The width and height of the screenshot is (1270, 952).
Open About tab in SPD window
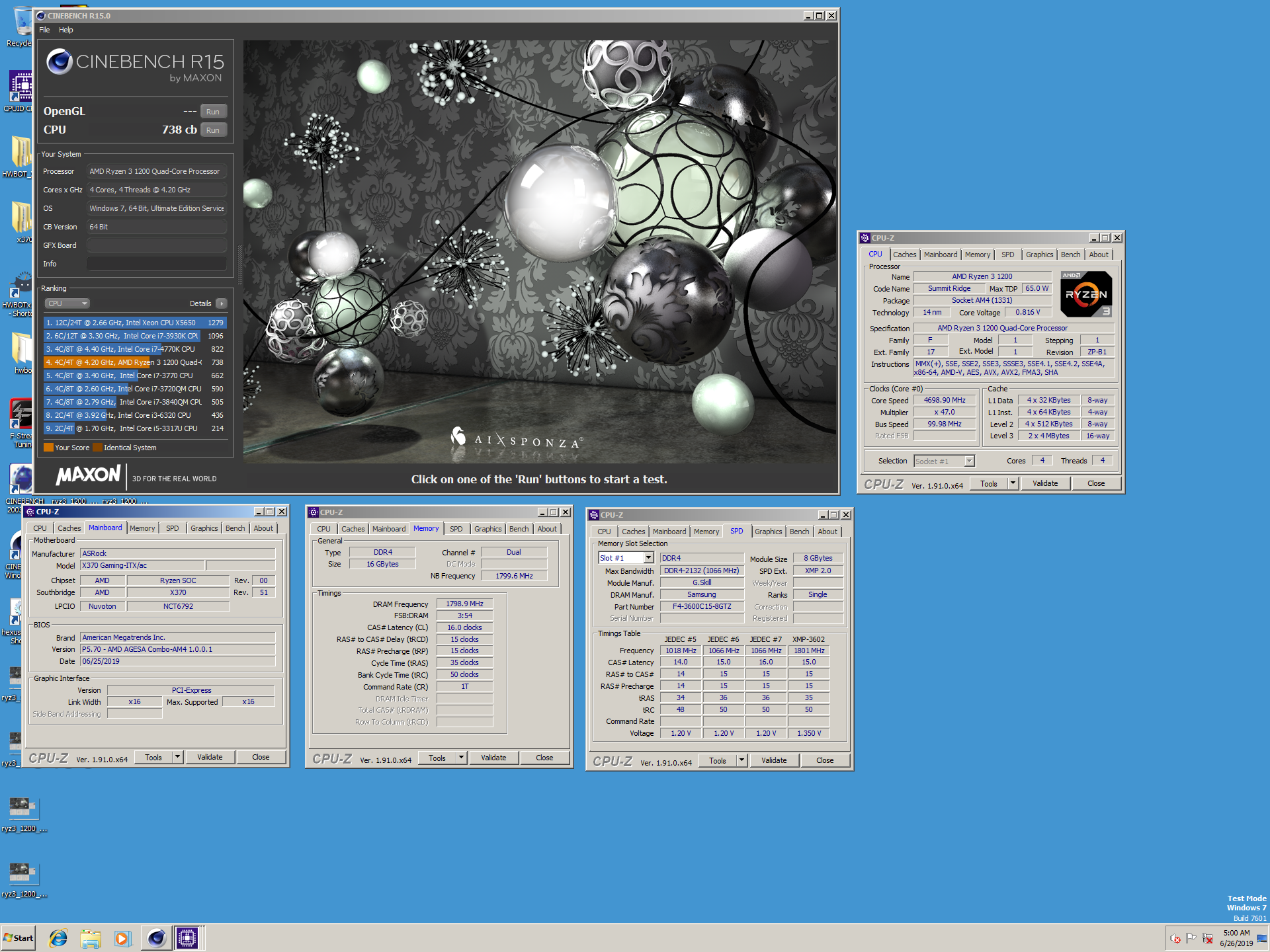point(827,532)
